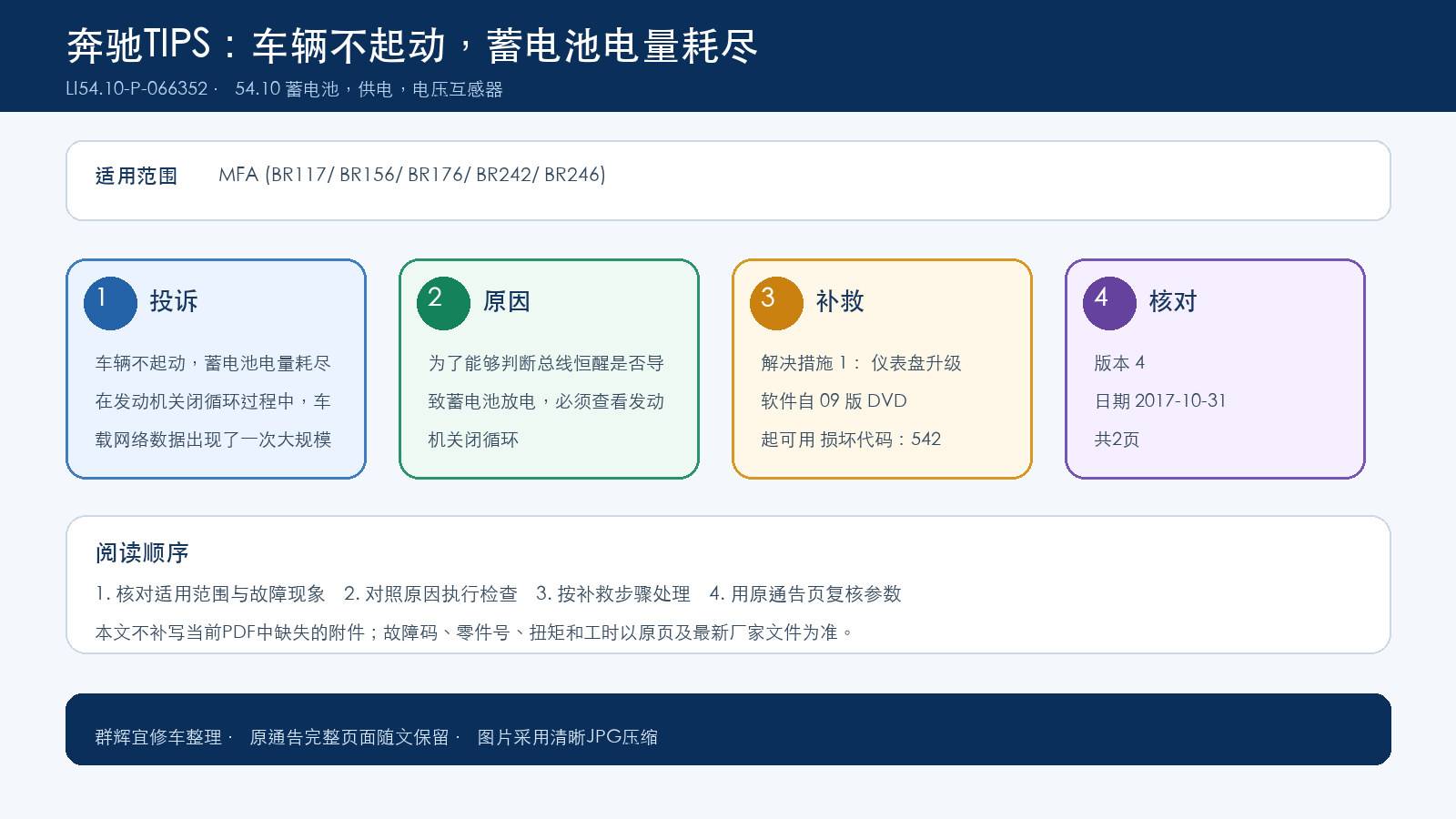Click the line 载网络数据出现了一次大规模
The height and width of the screenshot is (819, 1456).
[x=213, y=440]
